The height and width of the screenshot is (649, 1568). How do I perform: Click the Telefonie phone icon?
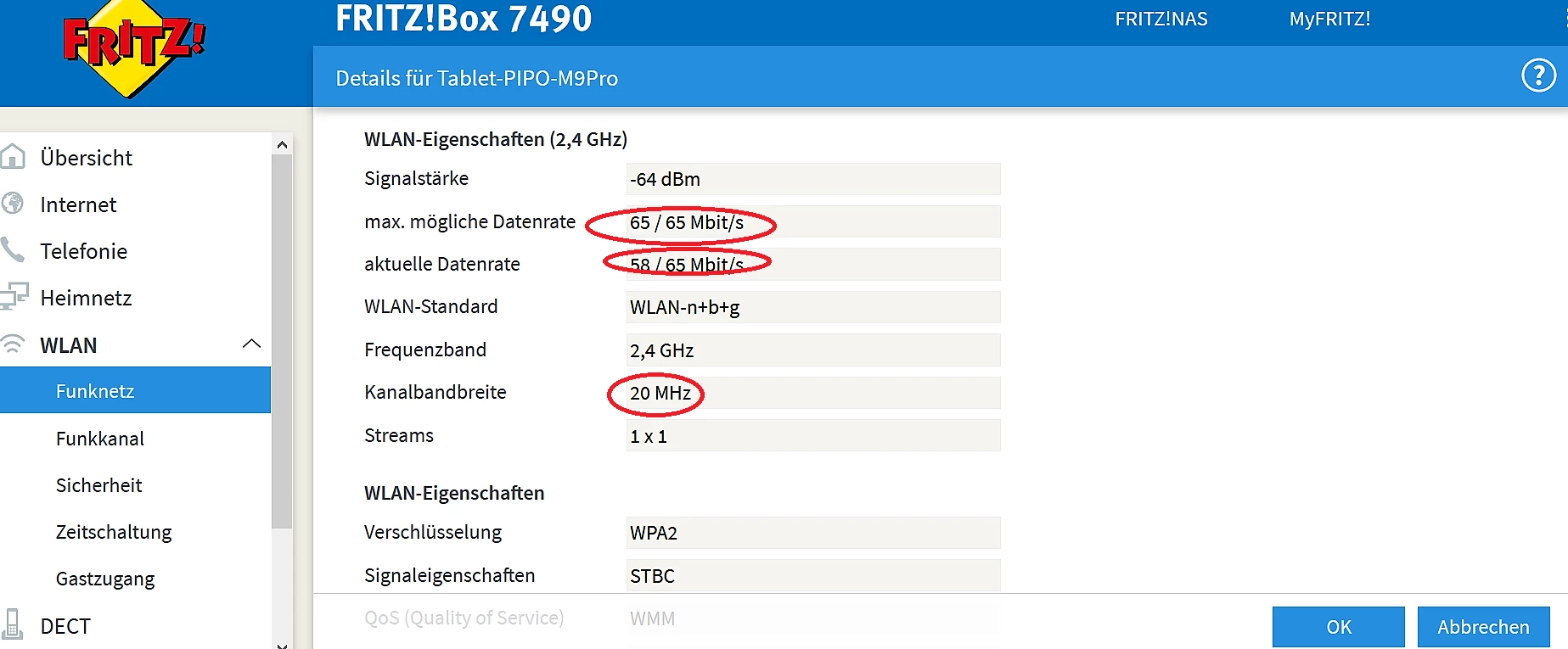(13, 250)
